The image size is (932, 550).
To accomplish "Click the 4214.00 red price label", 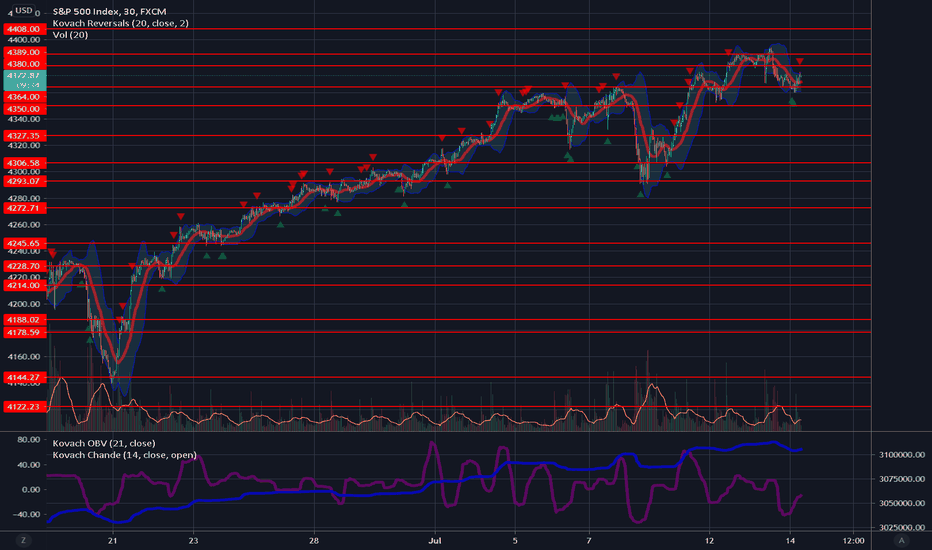I will [x=24, y=285].
